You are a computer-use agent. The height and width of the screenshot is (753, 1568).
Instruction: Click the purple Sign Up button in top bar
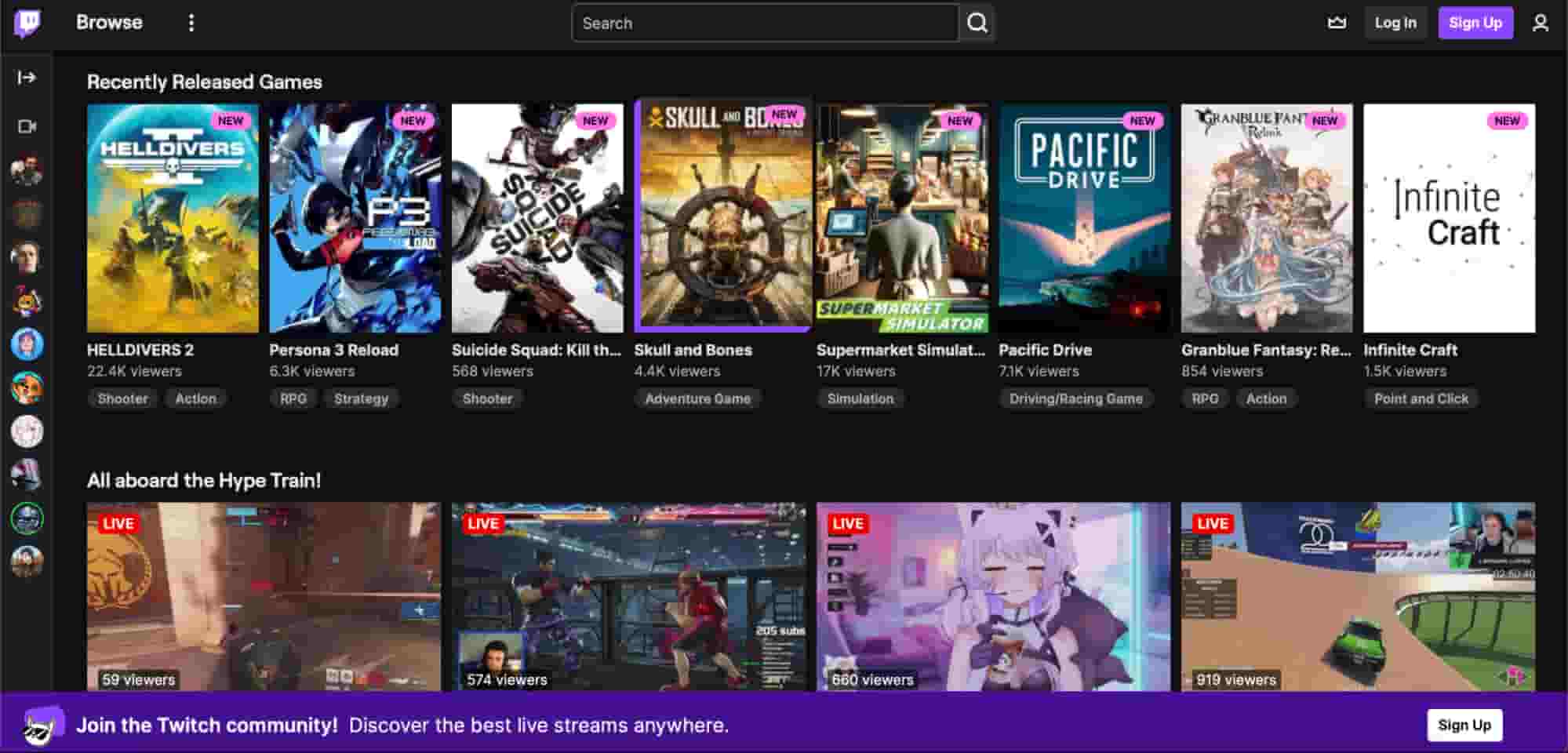coord(1475,23)
